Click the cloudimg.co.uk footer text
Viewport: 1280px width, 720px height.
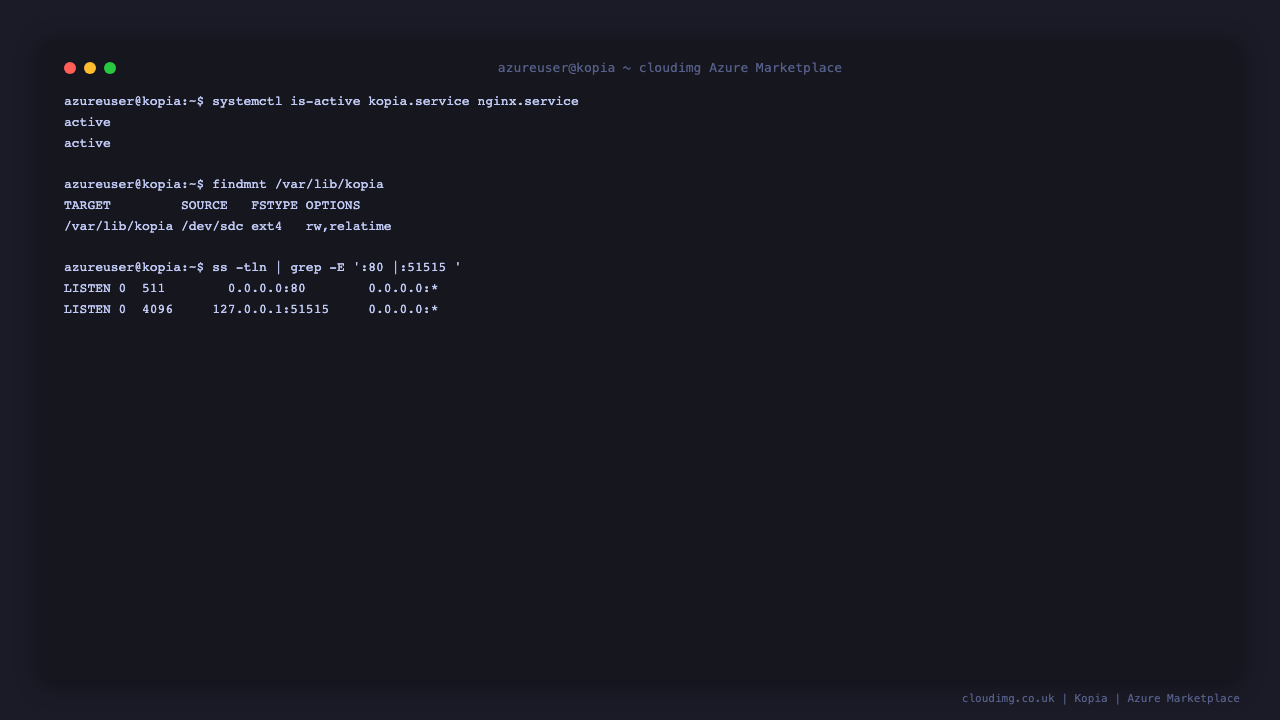pyautogui.click(x=1008, y=698)
